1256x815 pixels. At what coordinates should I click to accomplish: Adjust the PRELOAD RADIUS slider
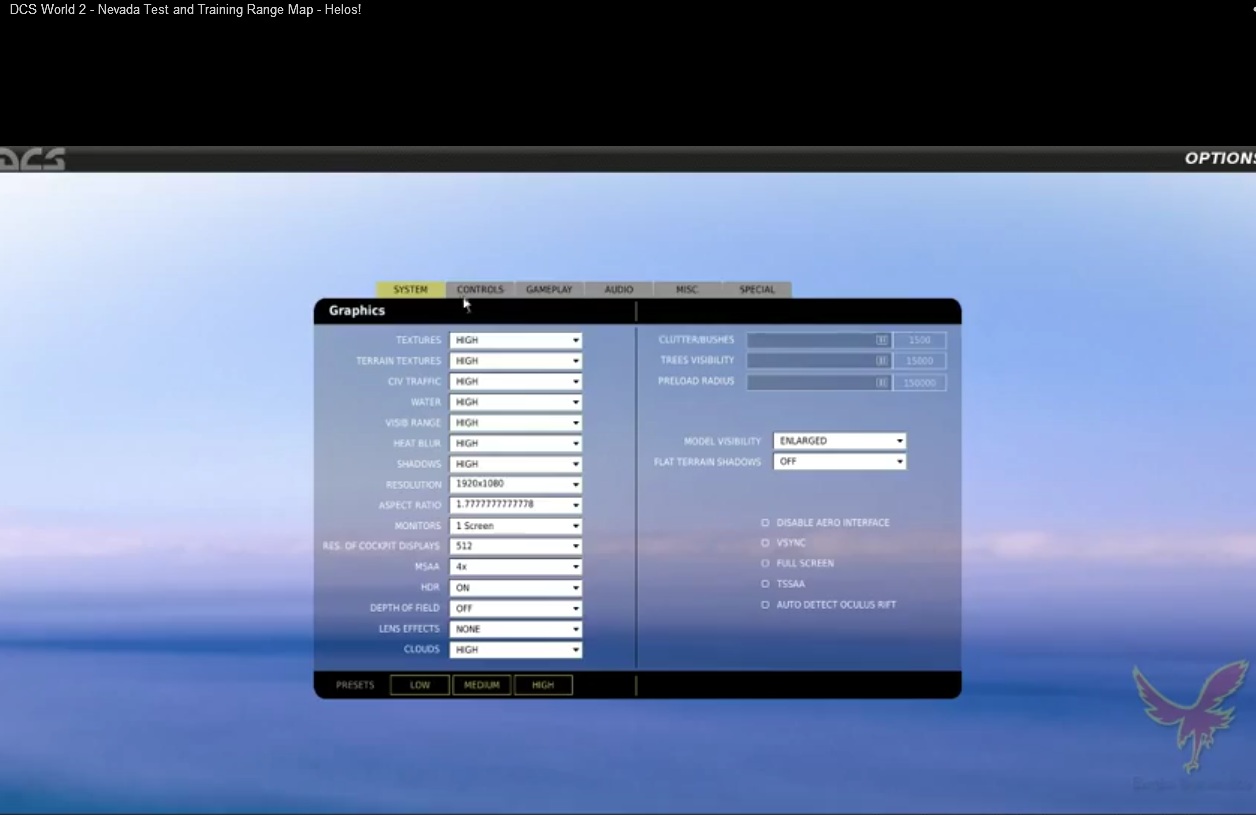(818, 382)
